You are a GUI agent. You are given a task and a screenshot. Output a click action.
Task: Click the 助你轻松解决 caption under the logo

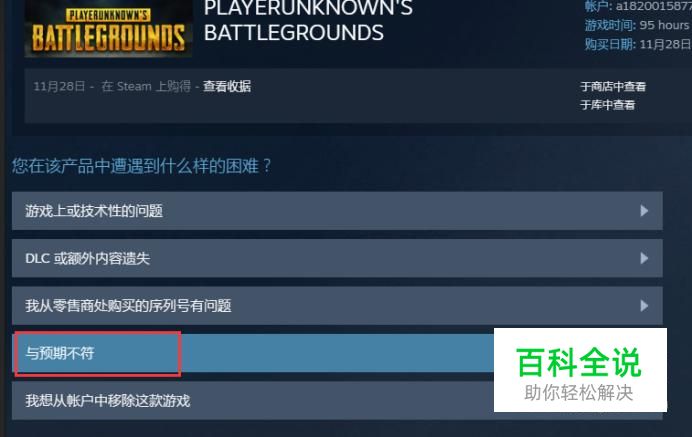[579, 392]
